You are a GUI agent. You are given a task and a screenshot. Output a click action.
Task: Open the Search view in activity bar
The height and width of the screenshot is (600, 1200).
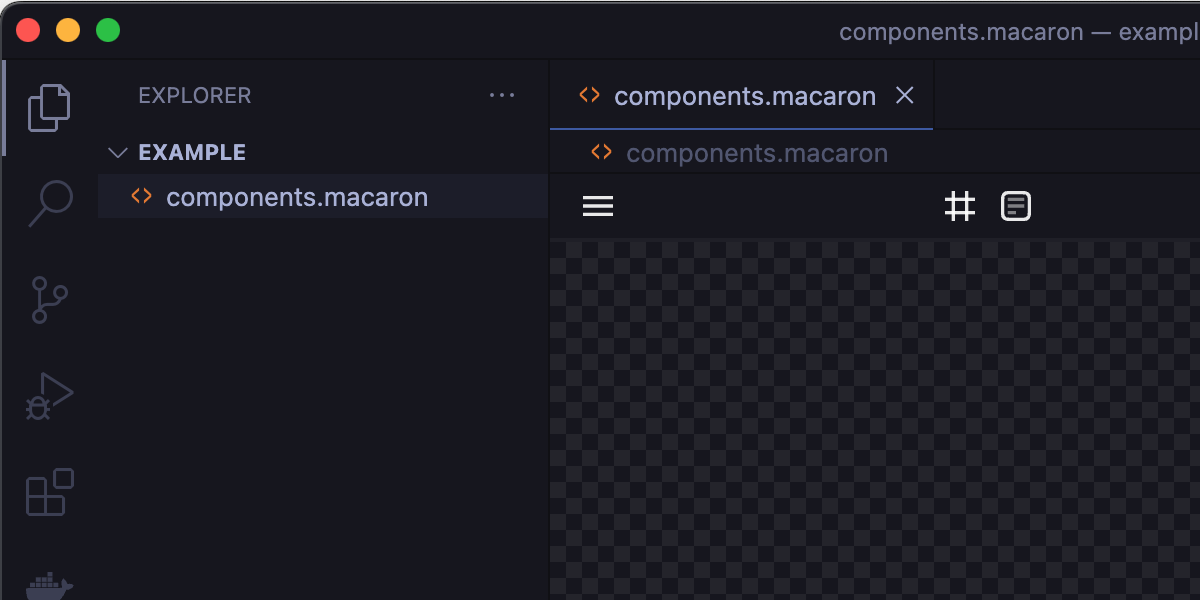[x=50, y=203]
